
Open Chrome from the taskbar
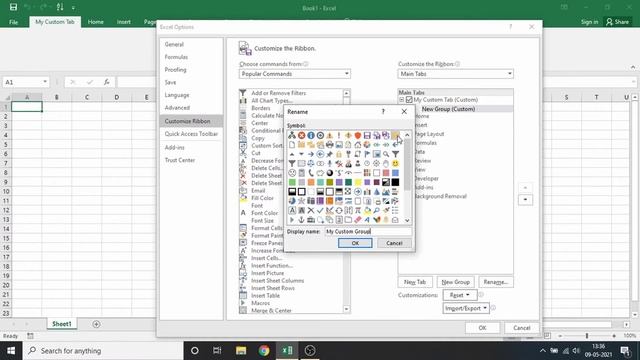click(x=264, y=351)
